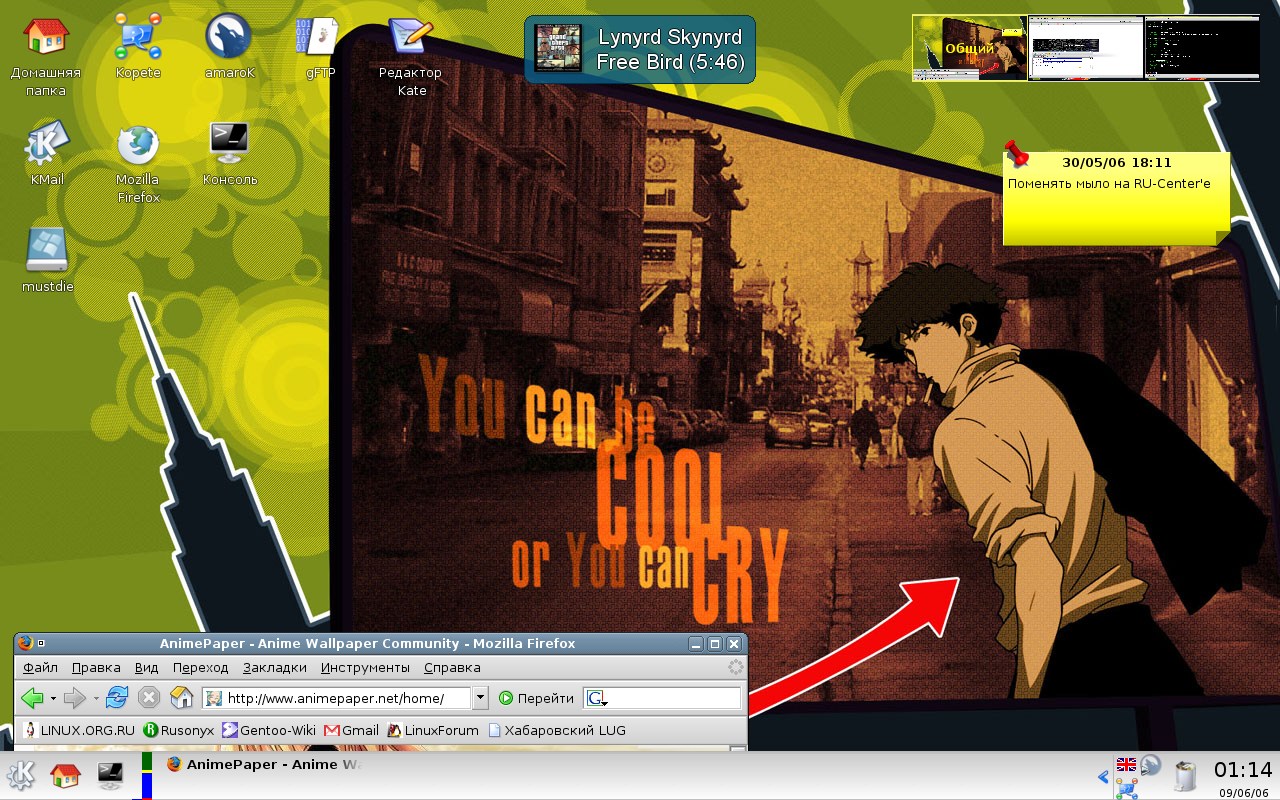This screenshot has width=1280, height=800.
Task: Open the Kopete tray icon
Action: click(x=1127, y=788)
